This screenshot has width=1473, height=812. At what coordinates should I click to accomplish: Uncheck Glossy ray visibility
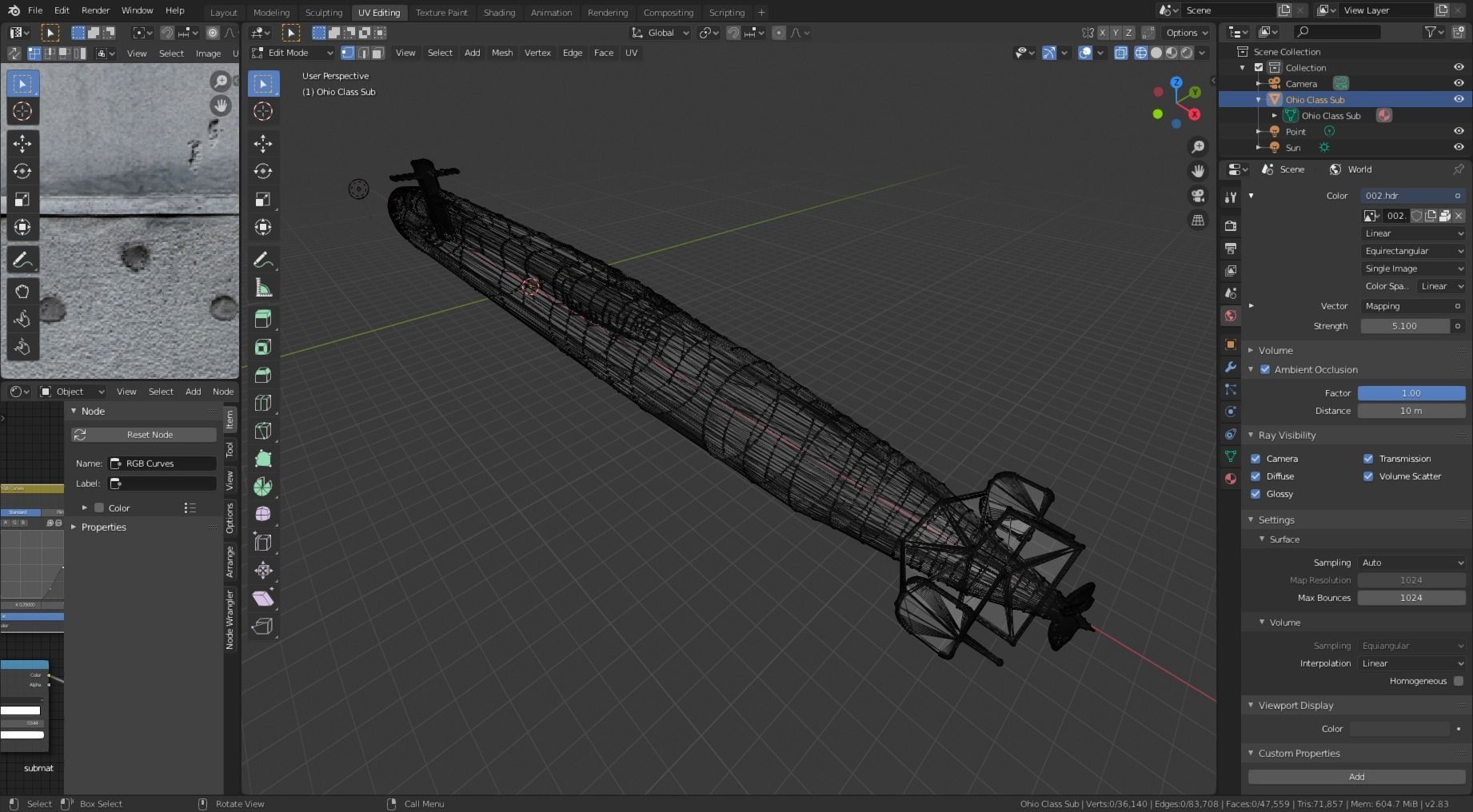[1255, 494]
